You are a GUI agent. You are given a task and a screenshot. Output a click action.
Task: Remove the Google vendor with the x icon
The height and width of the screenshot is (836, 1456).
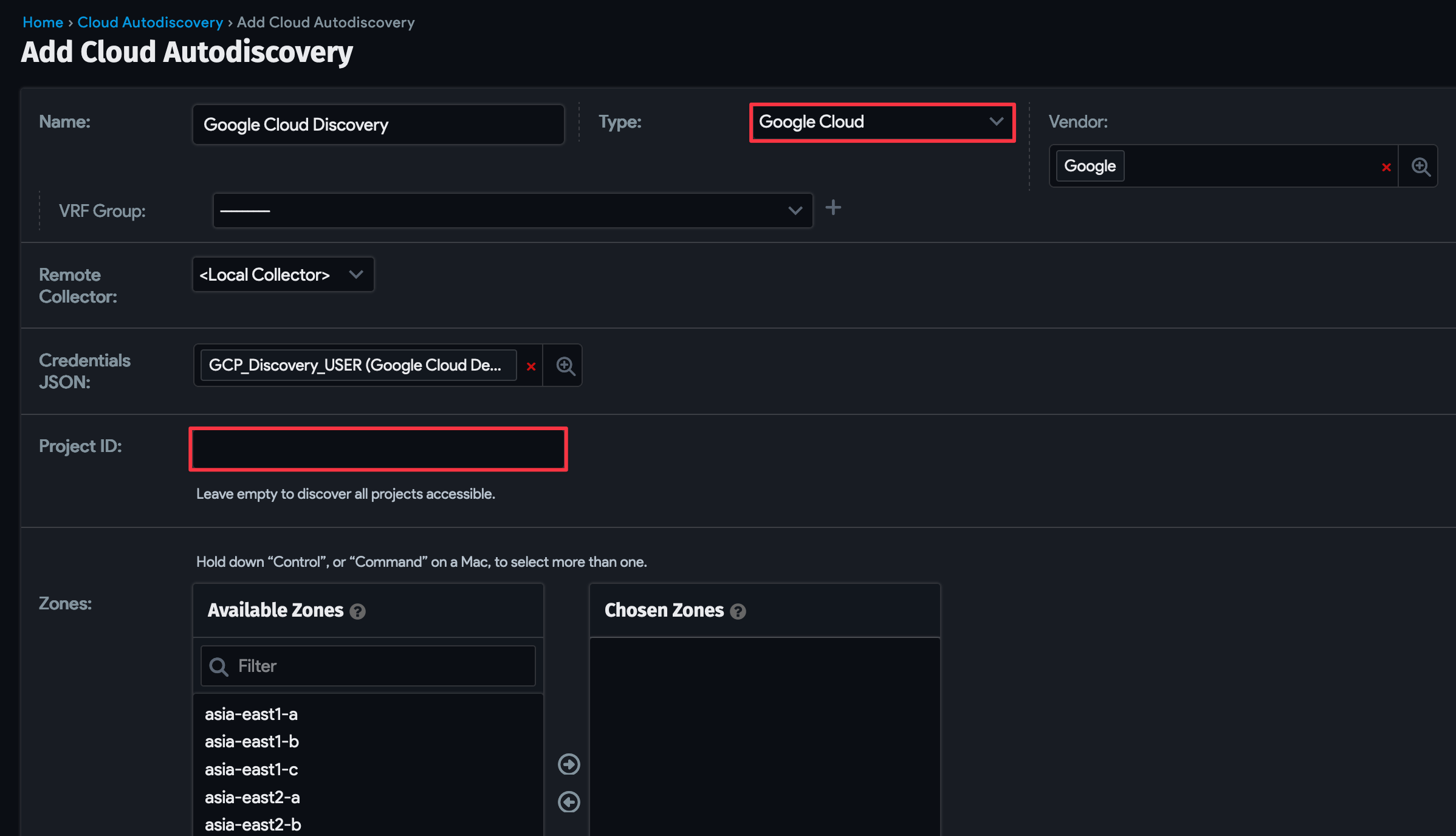click(1386, 167)
